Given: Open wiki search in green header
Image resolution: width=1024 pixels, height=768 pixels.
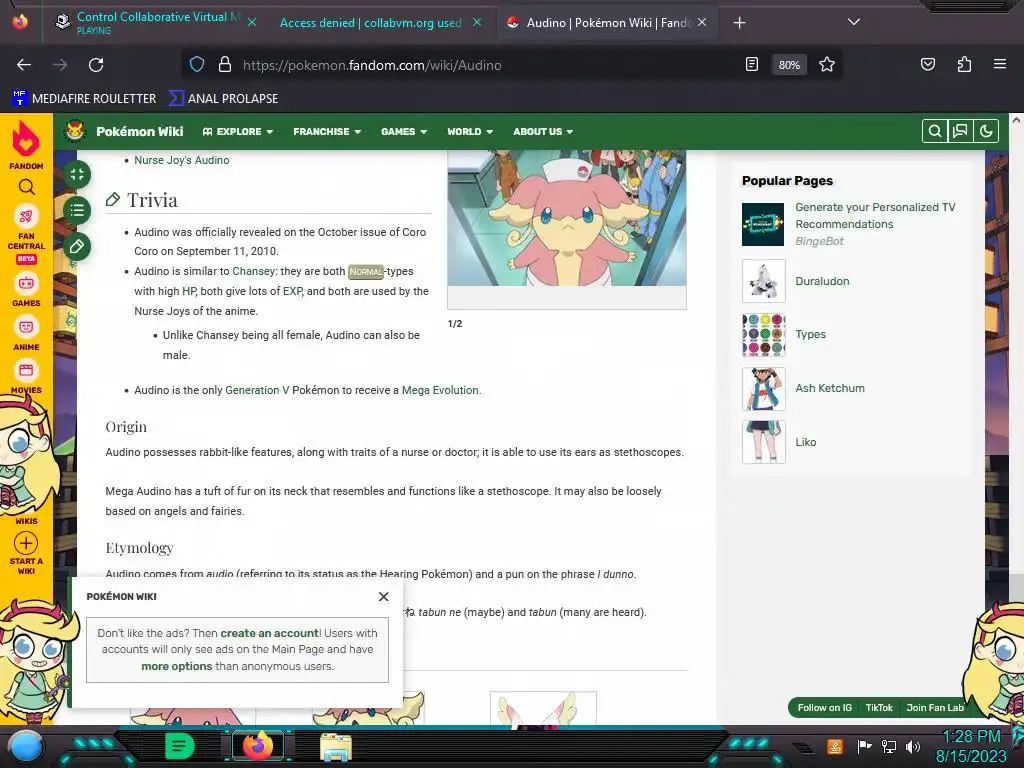Looking at the screenshot, I should click(x=935, y=131).
